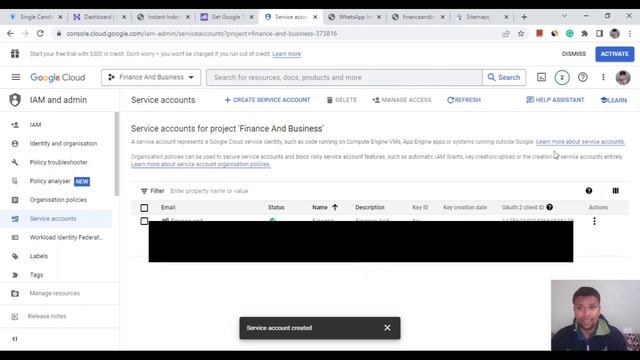640x360 pixels.
Task: Switch to the WhatsApp browser tab
Action: click(353, 17)
